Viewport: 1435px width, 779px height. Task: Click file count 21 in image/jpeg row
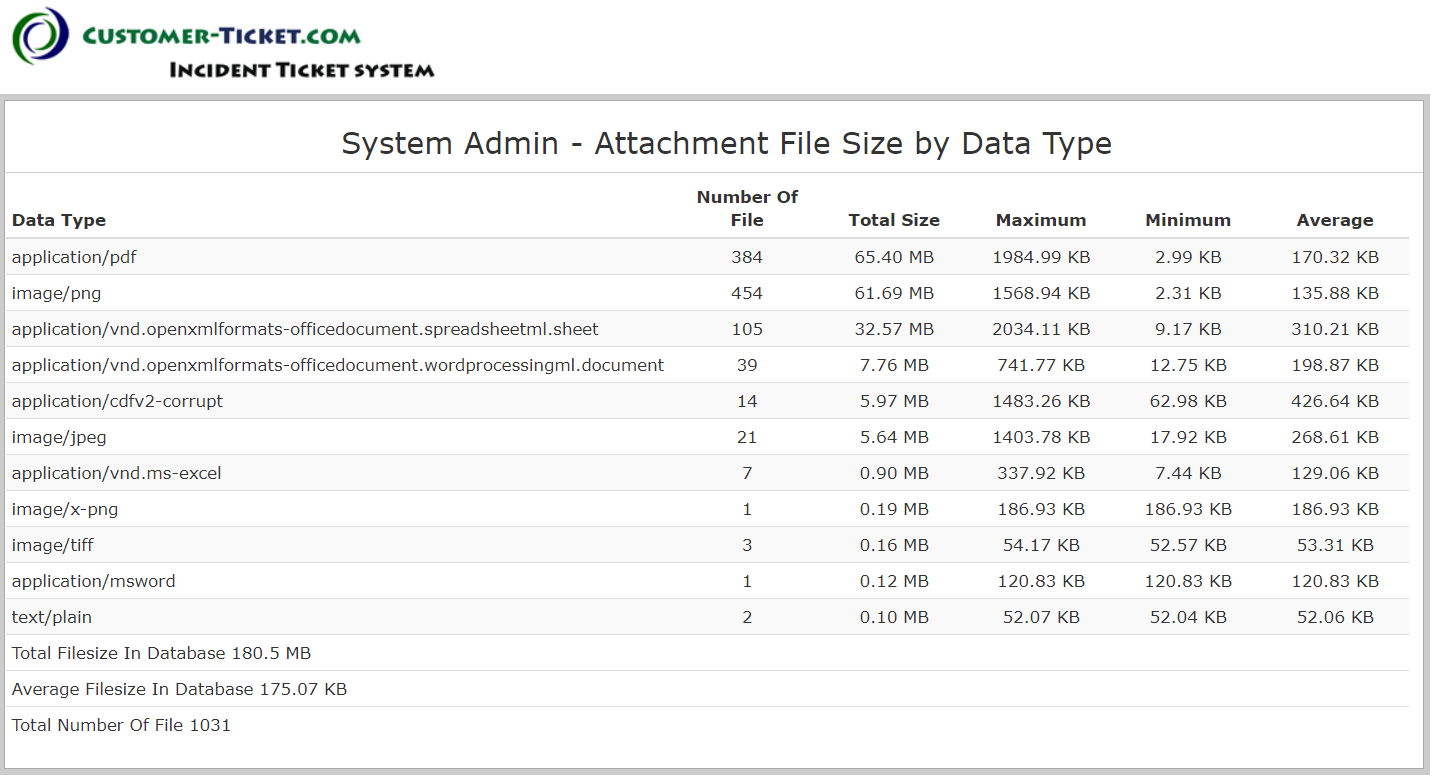pyautogui.click(x=747, y=437)
